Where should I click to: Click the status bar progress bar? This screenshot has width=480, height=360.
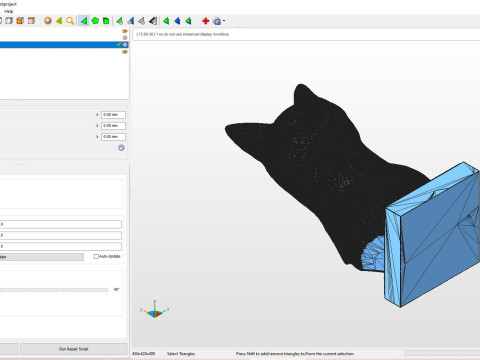[442, 353]
